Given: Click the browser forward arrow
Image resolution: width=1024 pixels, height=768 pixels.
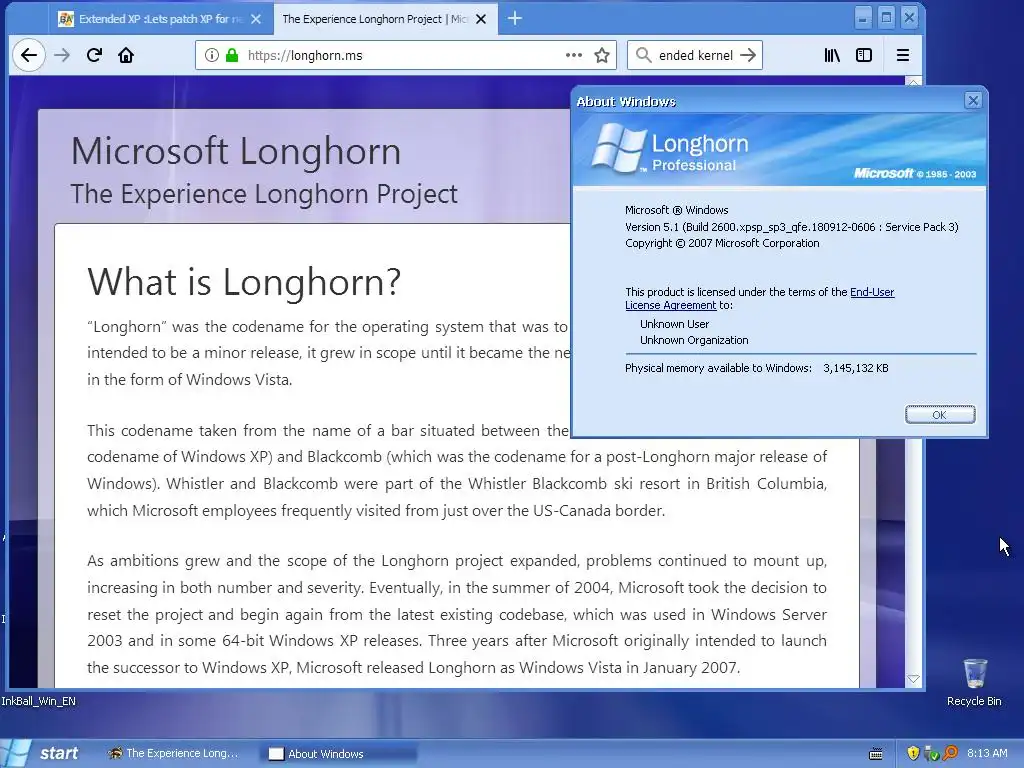Looking at the screenshot, I should tap(62, 56).
